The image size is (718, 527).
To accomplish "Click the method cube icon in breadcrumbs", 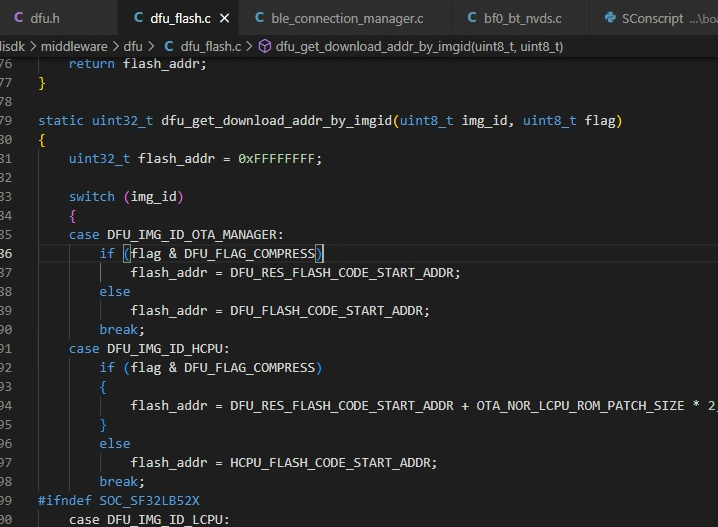I will [x=265, y=46].
